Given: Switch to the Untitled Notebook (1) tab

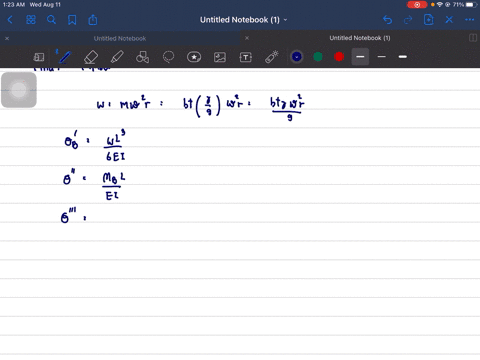Looking at the screenshot, I should (x=360, y=38).
